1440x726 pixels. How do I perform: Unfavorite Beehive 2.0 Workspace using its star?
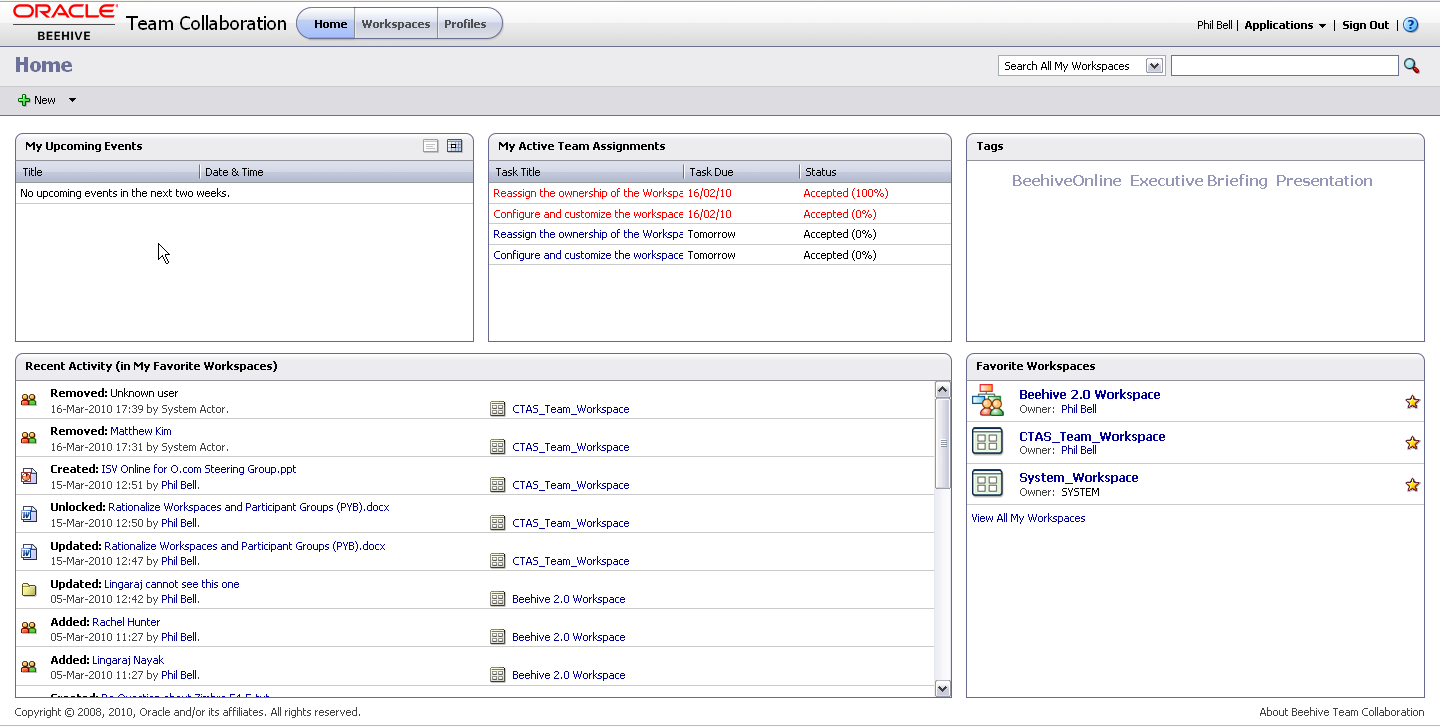click(x=1412, y=402)
